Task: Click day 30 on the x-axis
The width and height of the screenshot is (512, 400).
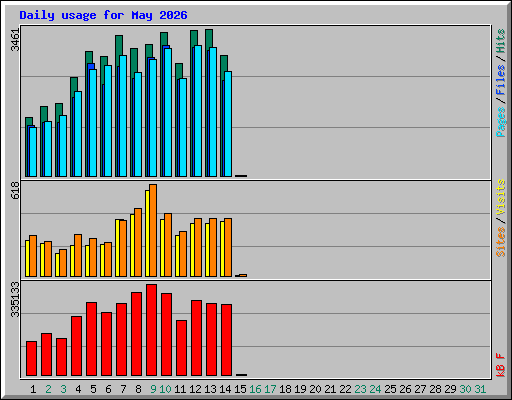Action: pos(465,389)
